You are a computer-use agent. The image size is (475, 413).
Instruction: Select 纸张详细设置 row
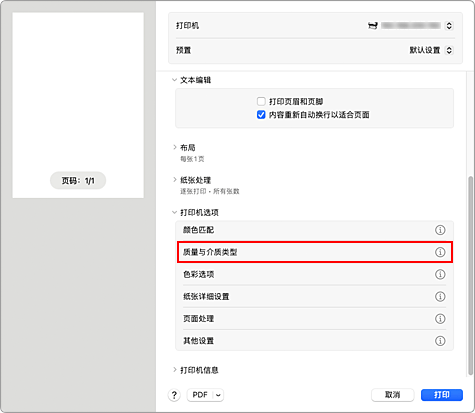pyautogui.click(x=314, y=296)
